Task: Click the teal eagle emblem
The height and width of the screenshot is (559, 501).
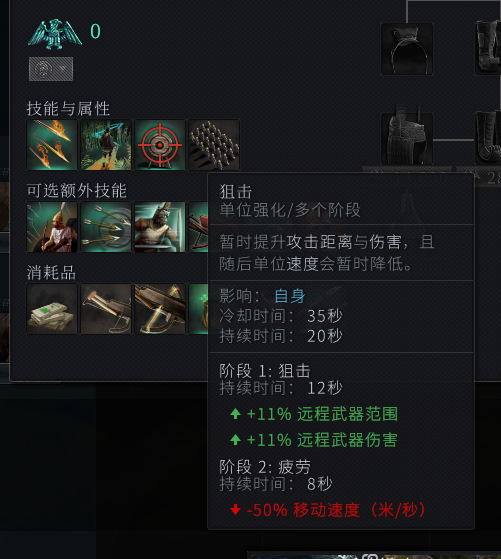Action: point(55,34)
